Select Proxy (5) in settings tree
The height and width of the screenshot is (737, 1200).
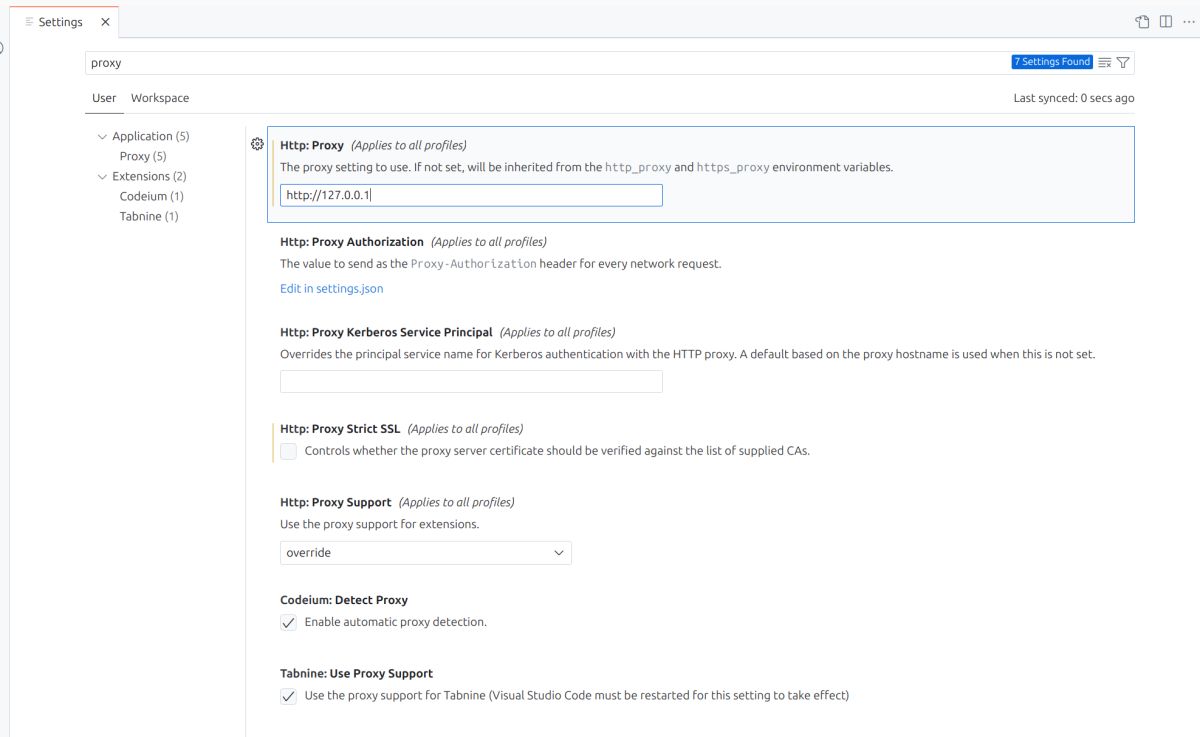pos(143,156)
